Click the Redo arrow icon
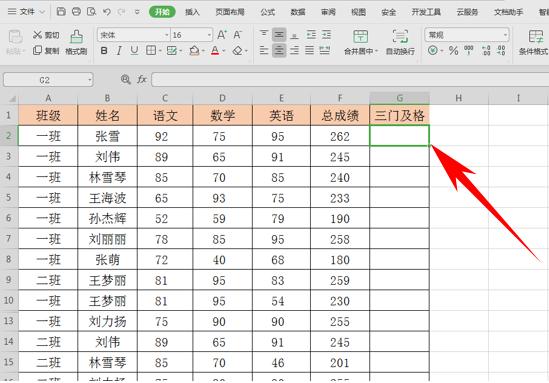This screenshot has width=549, height=383. (x=121, y=12)
